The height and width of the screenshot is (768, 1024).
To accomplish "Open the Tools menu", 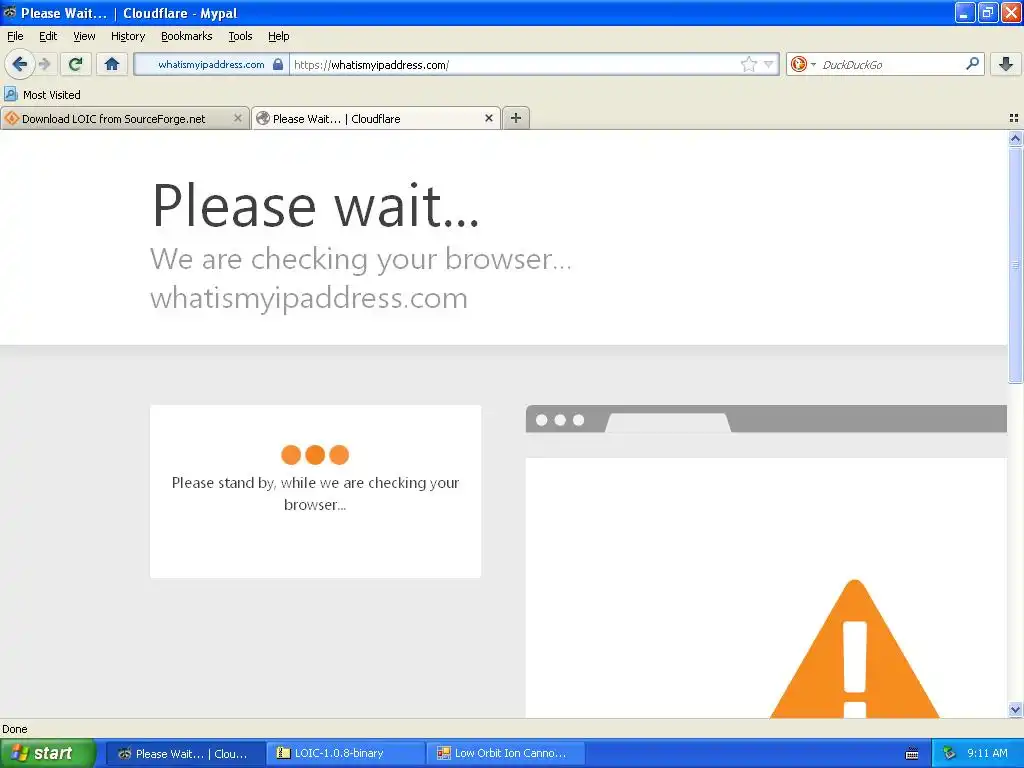I will pyautogui.click(x=240, y=36).
